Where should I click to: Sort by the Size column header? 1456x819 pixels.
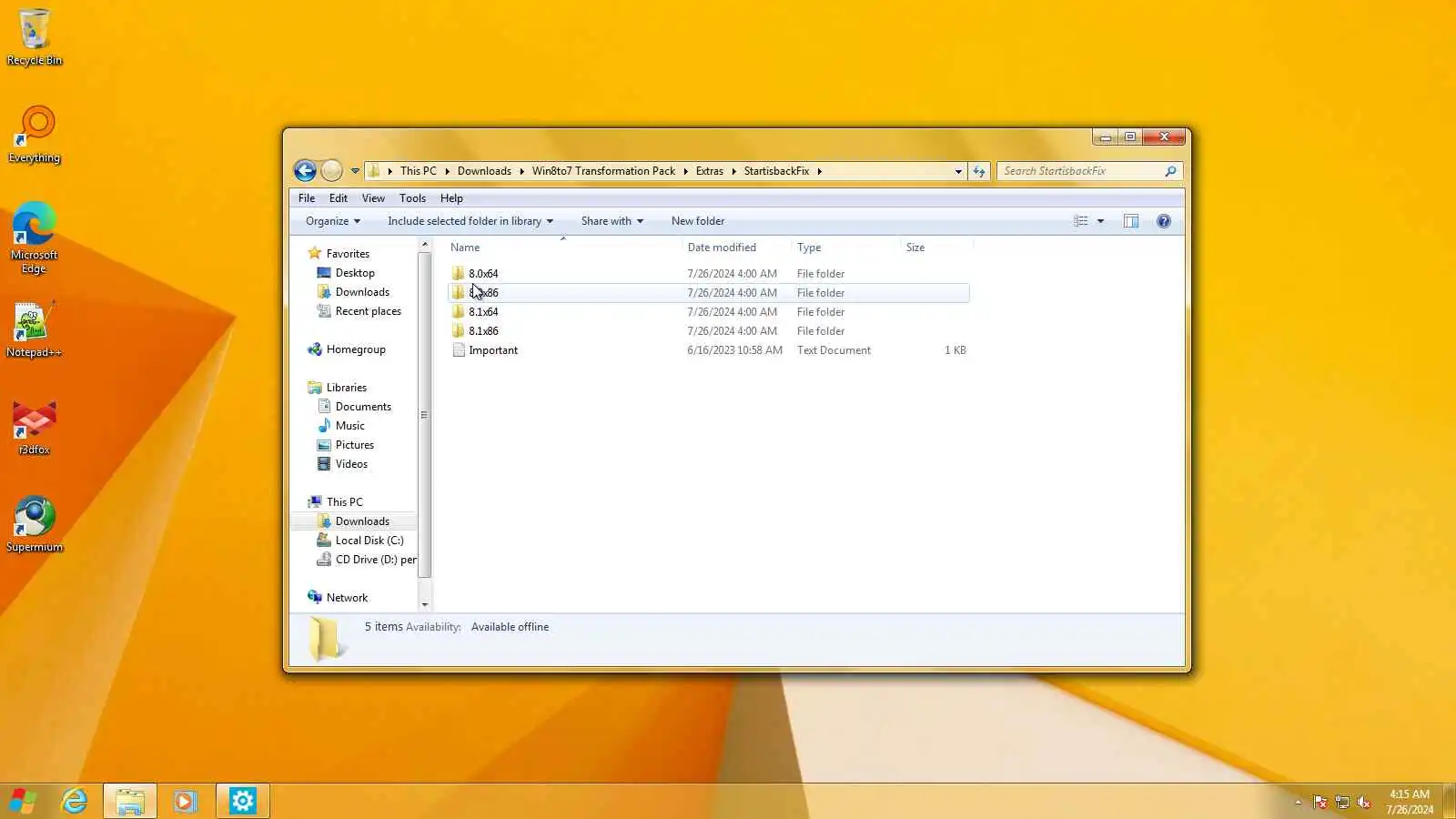pos(936,248)
